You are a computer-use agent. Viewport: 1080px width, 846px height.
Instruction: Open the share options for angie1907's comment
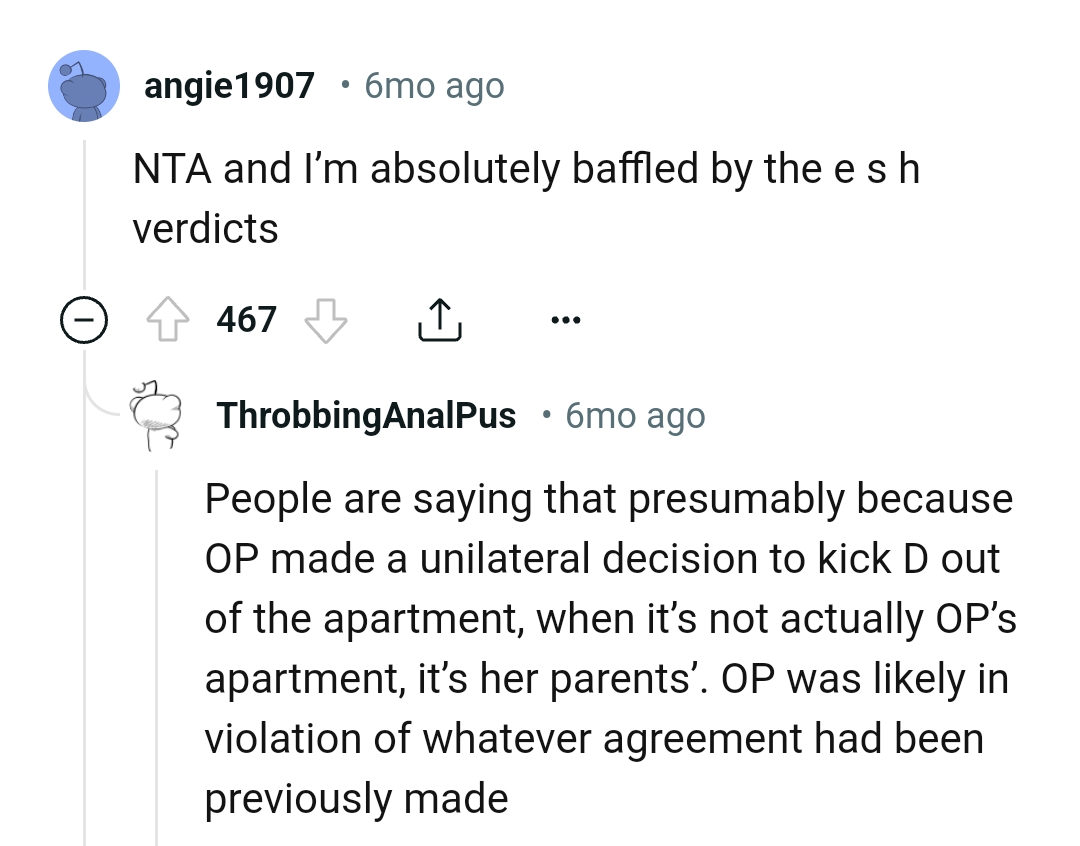point(439,318)
